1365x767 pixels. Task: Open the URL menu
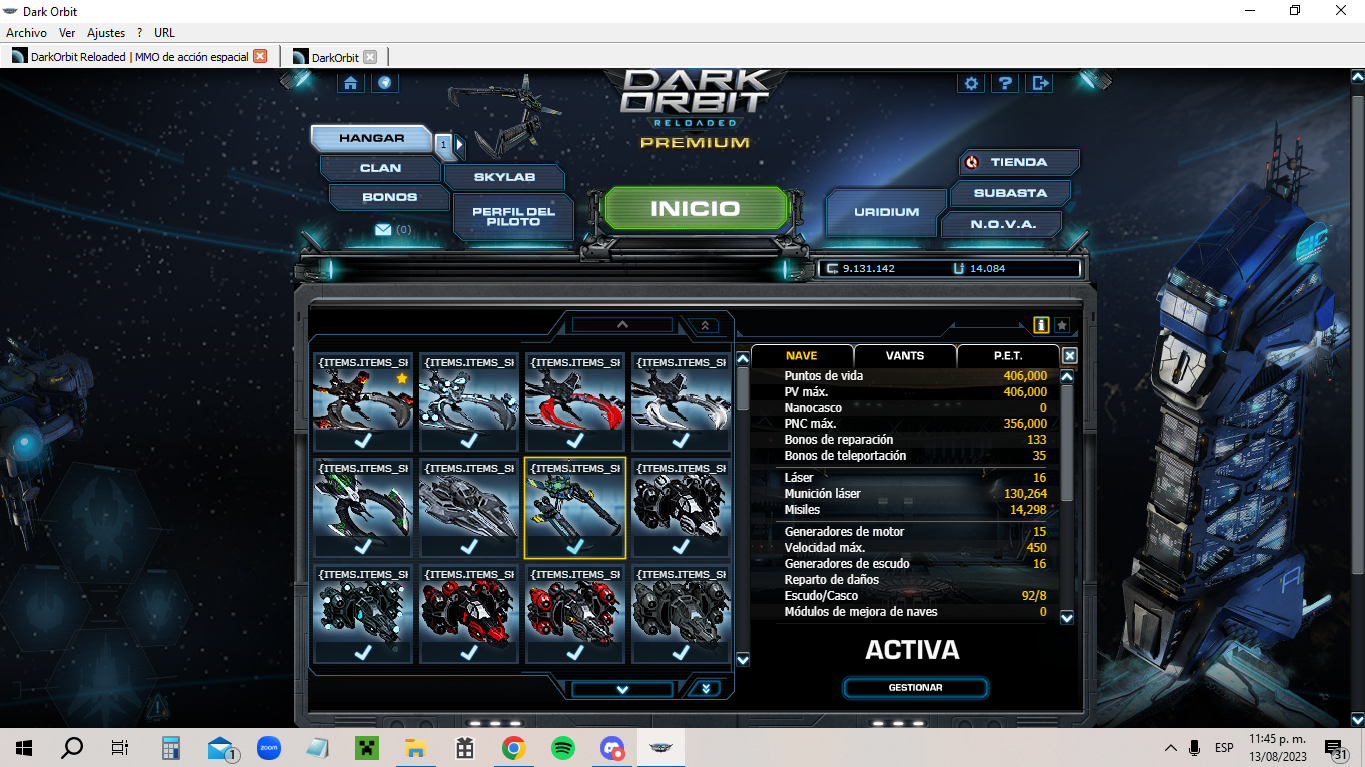164,33
